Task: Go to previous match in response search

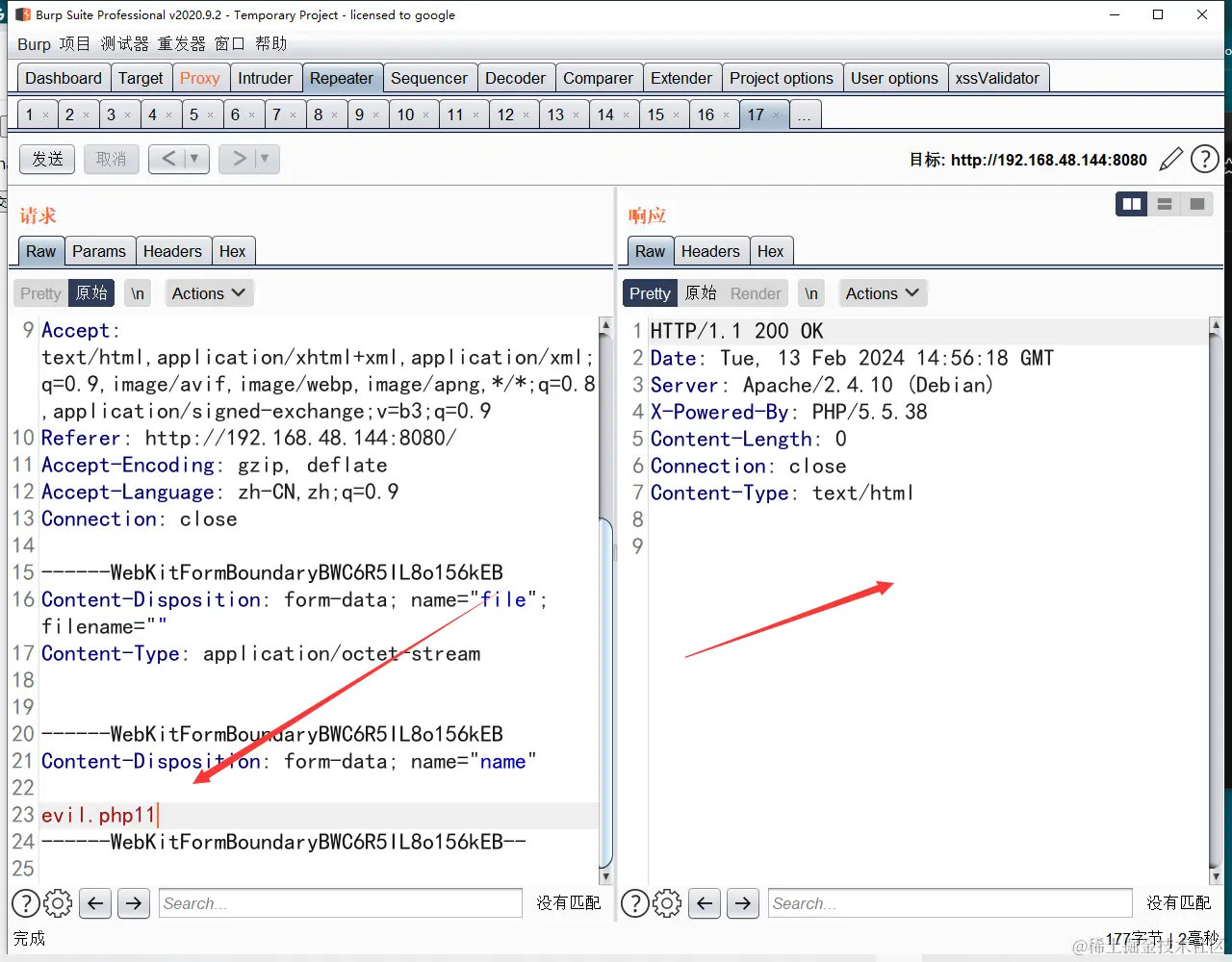Action: click(x=705, y=903)
